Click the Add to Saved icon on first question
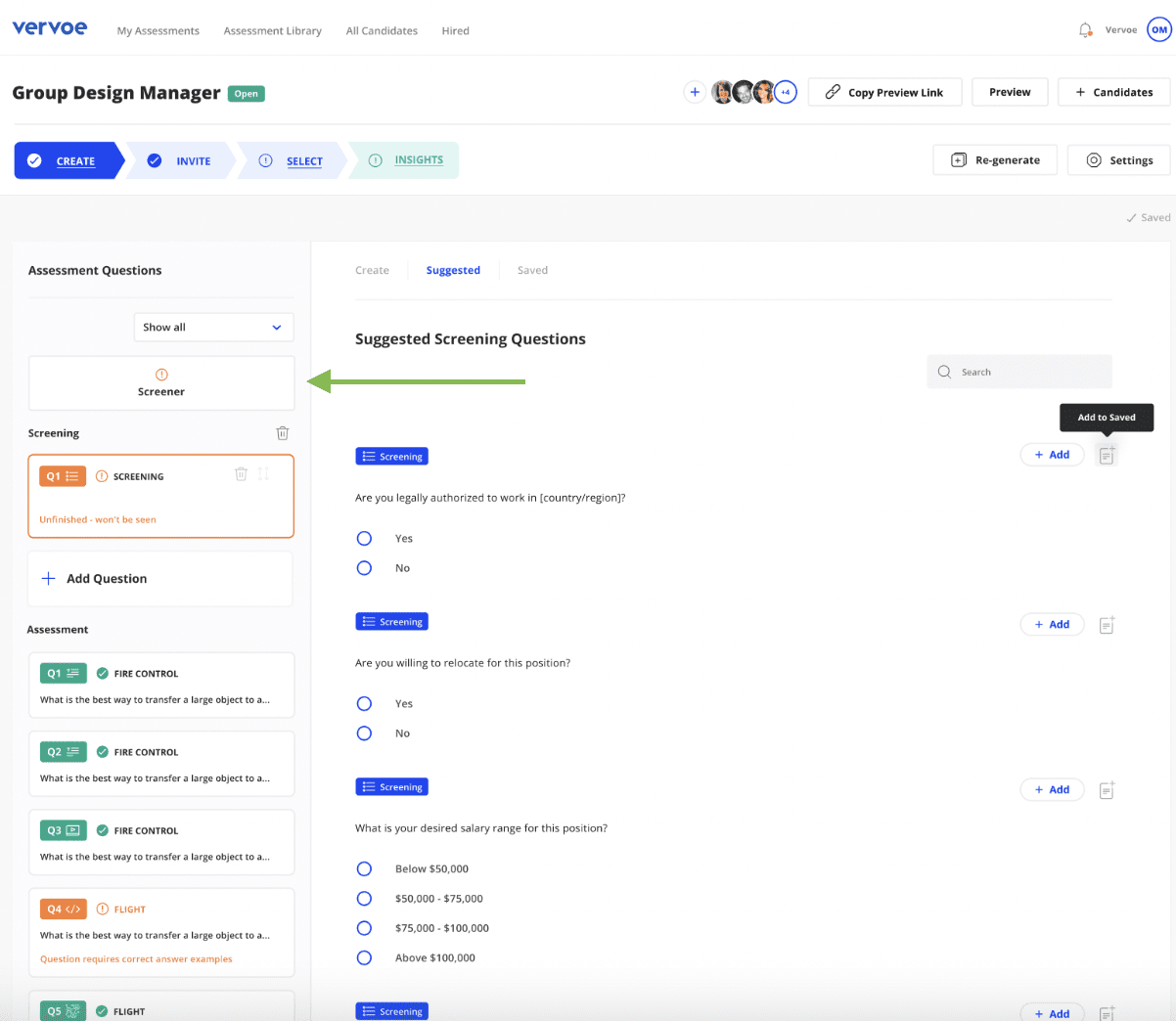This screenshot has width=1176, height=1021. click(x=1107, y=455)
